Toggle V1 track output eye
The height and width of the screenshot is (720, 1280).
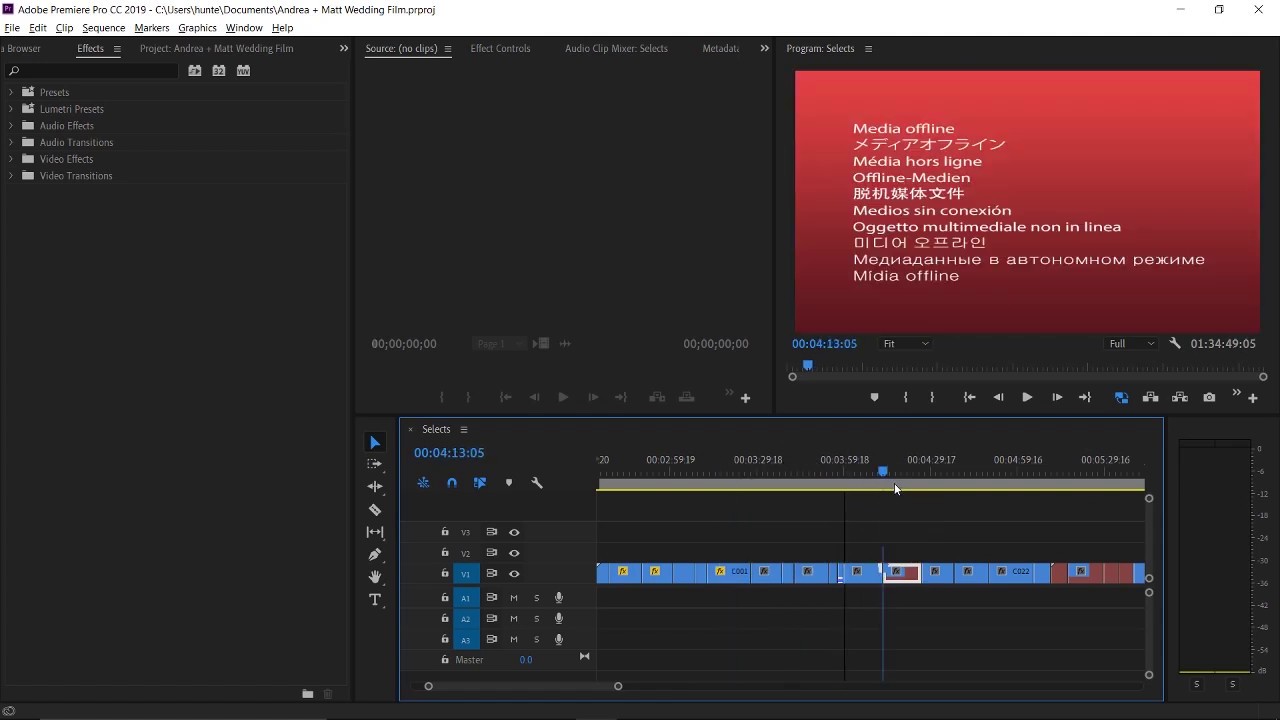coord(514,574)
